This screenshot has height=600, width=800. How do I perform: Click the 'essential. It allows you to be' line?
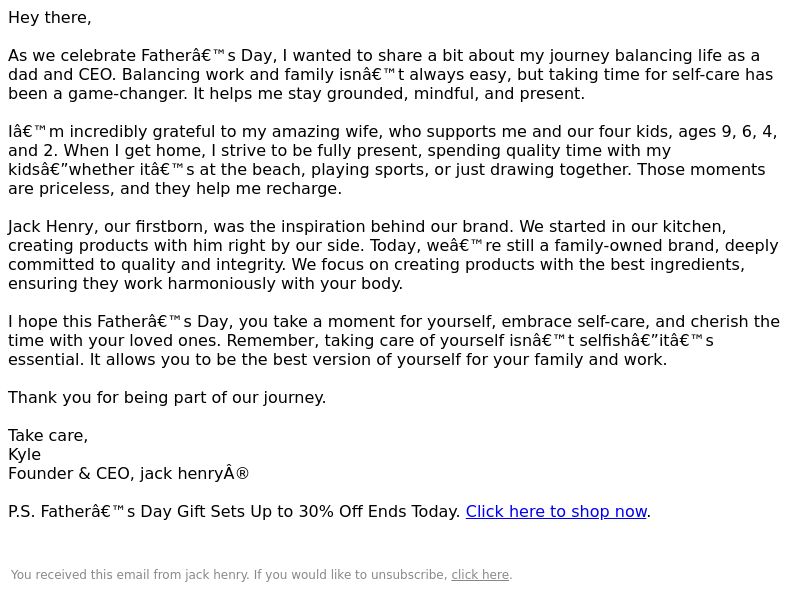point(338,360)
